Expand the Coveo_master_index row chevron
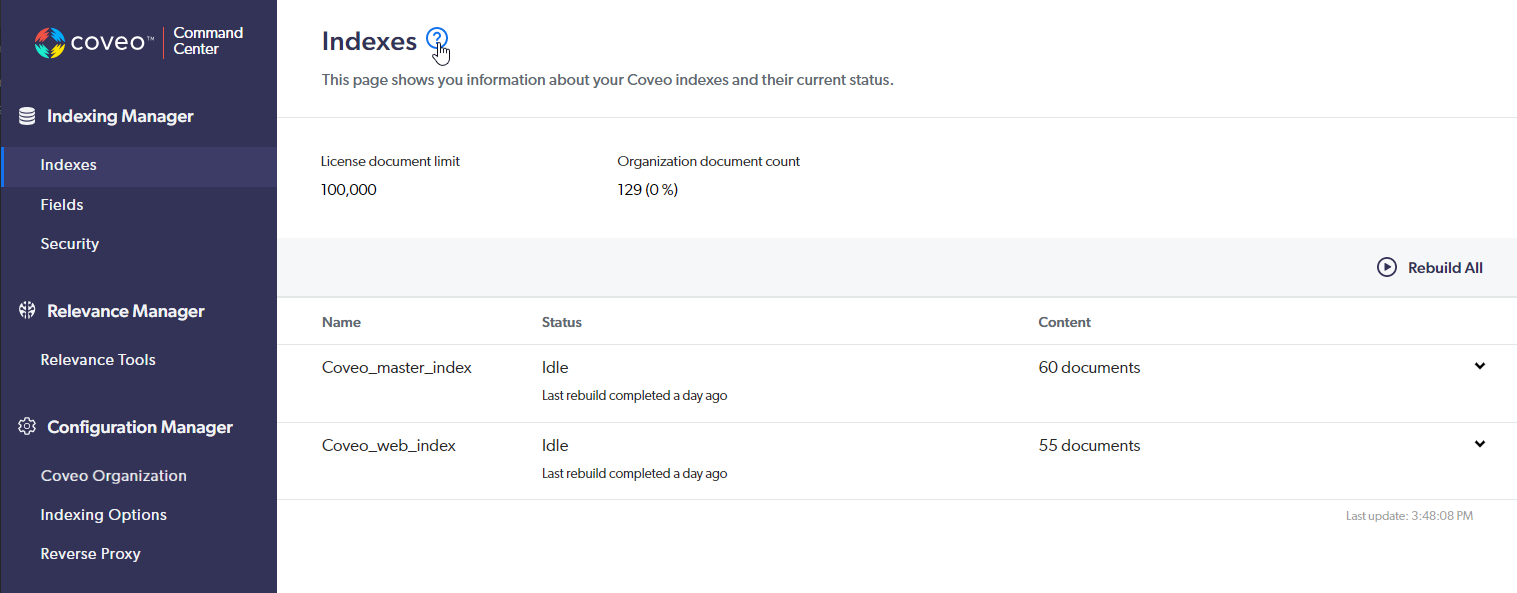 pos(1480,366)
